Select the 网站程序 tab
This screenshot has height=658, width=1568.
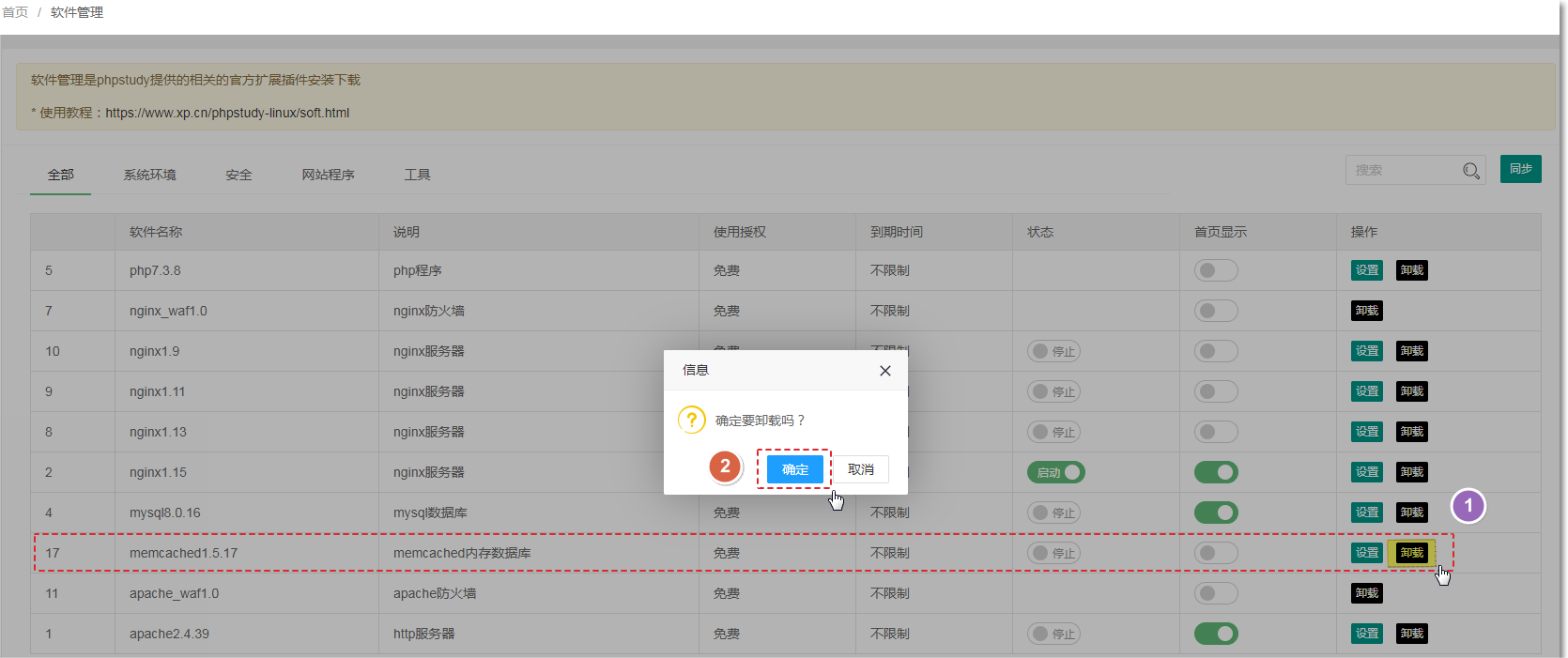coord(328,175)
